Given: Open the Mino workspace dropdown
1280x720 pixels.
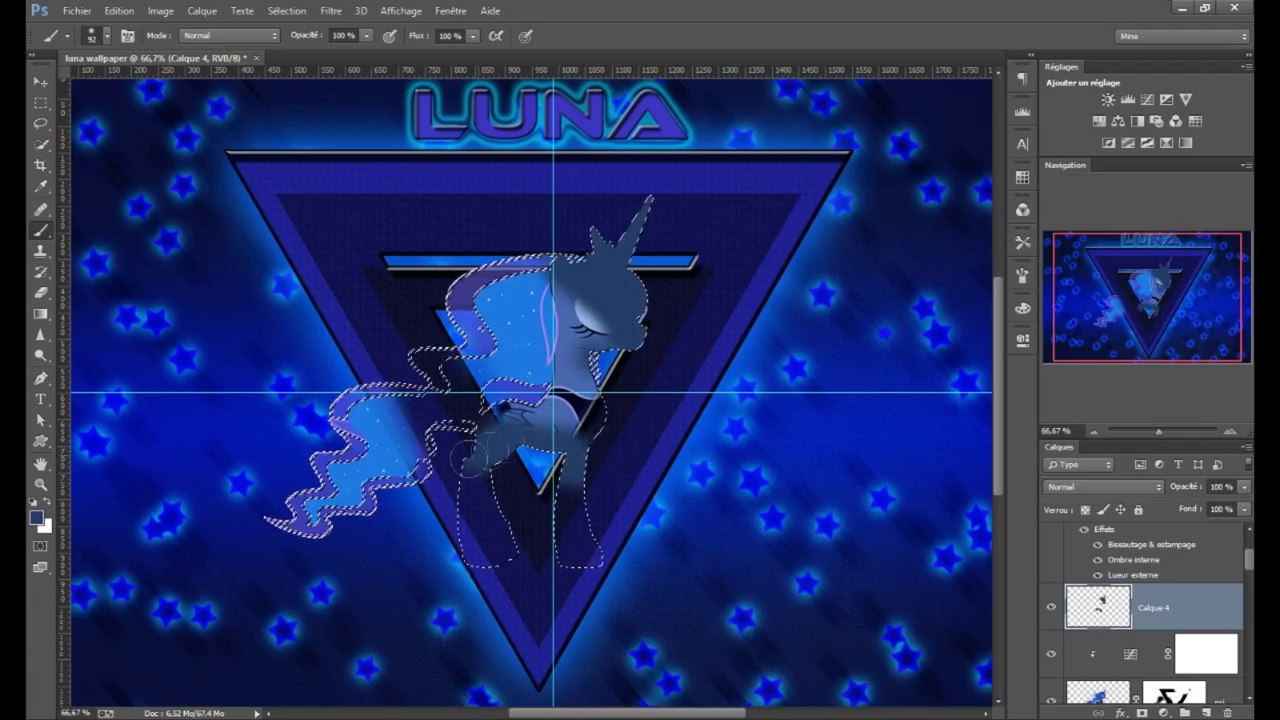Looking at the screenshot, I should point(1183,36).
